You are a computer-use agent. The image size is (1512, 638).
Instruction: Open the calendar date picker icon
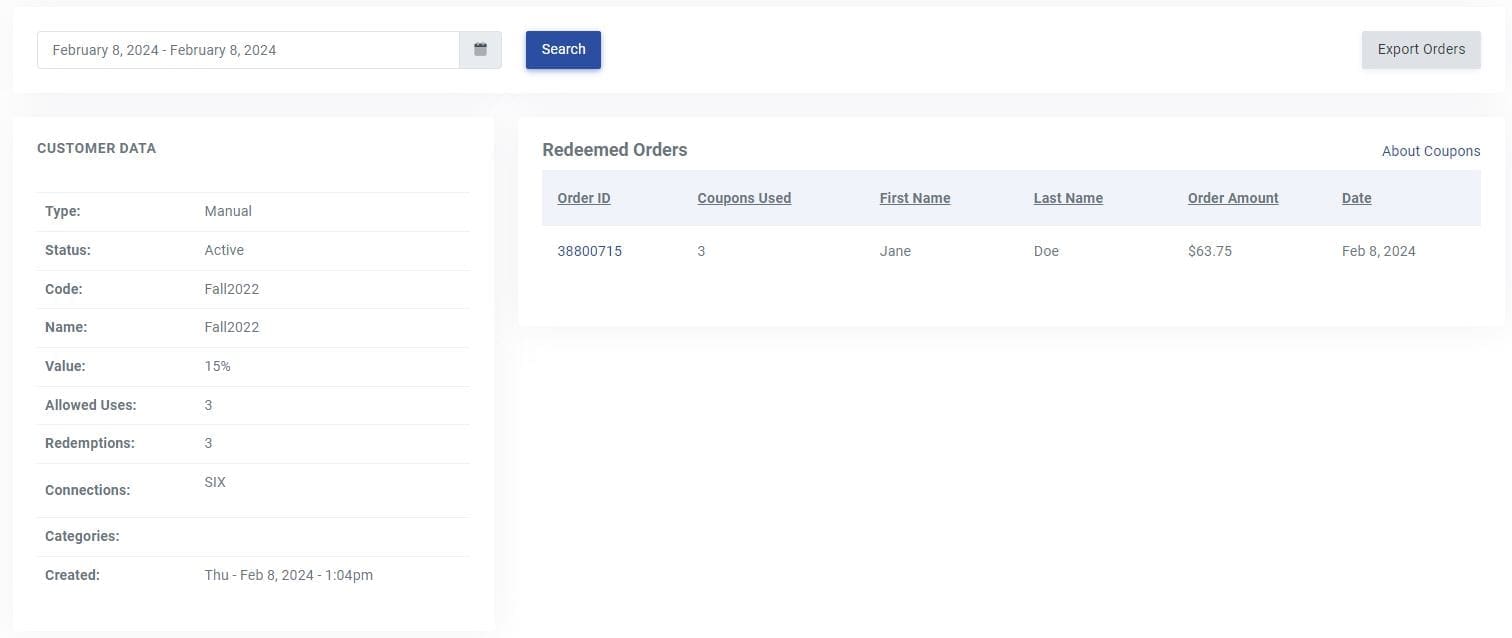tap(480, 50)
